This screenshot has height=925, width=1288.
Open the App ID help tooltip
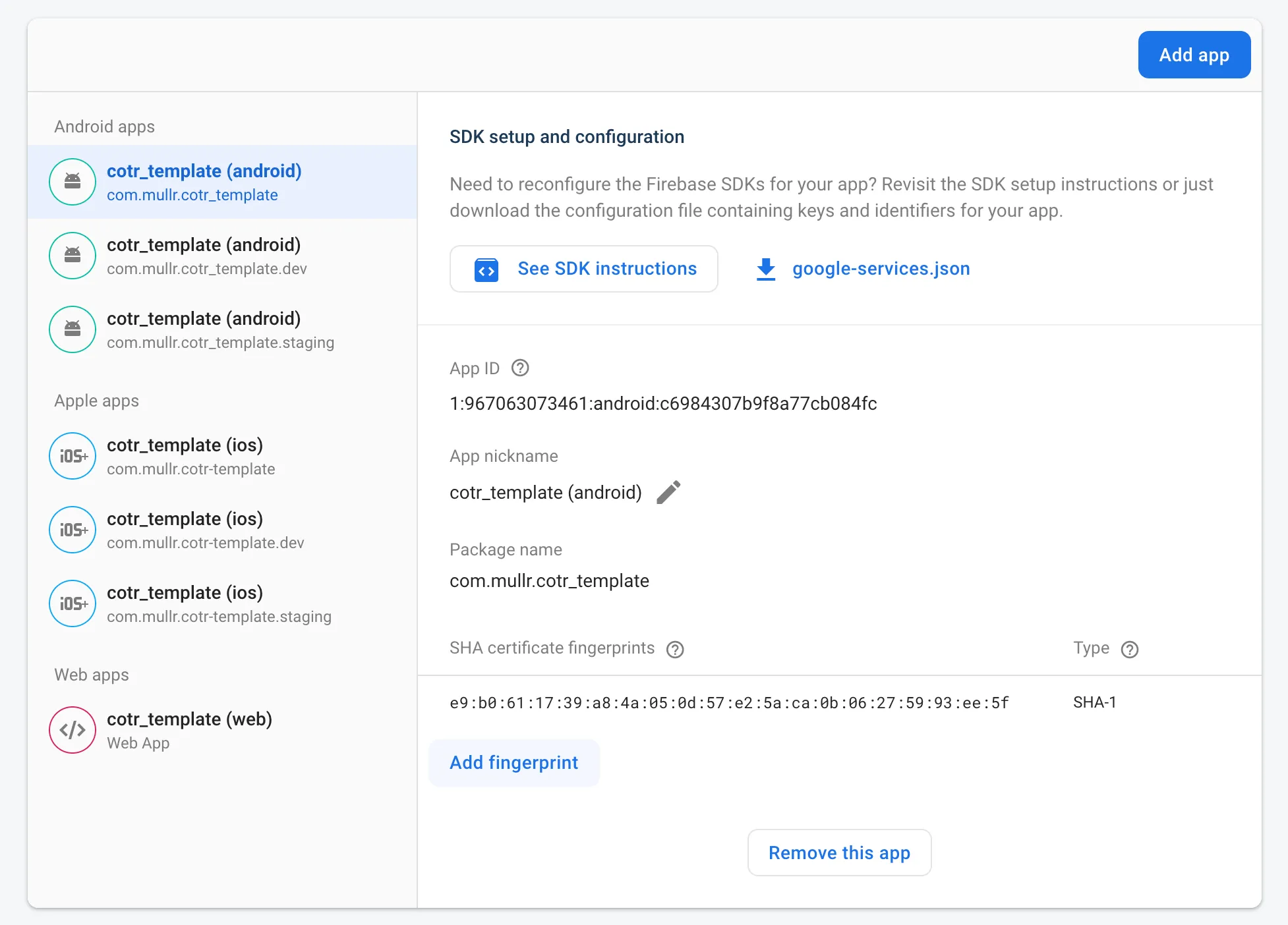pyautogui.click(x=519, y=368)
